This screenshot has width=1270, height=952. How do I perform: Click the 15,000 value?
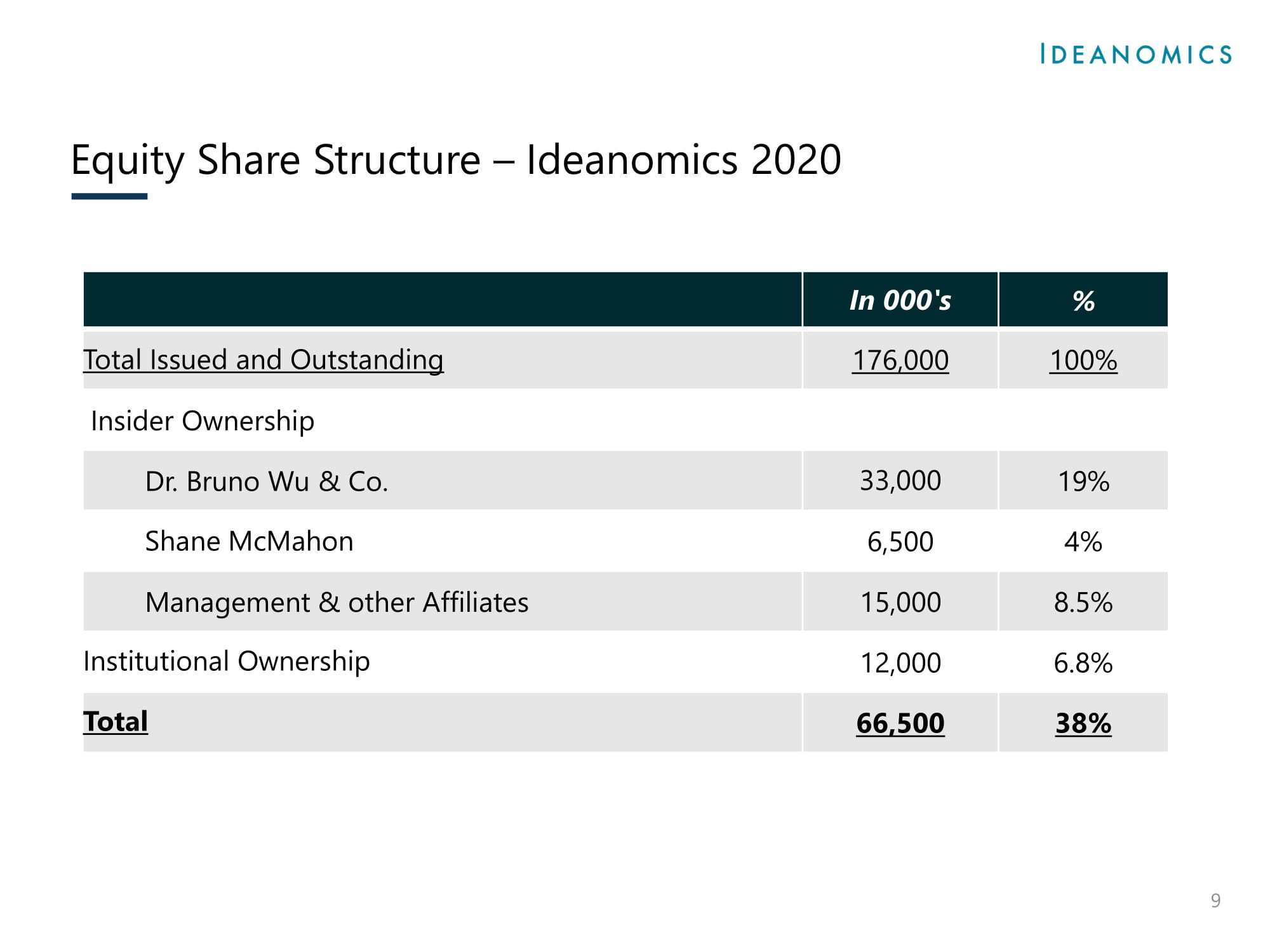click(900, 602)
